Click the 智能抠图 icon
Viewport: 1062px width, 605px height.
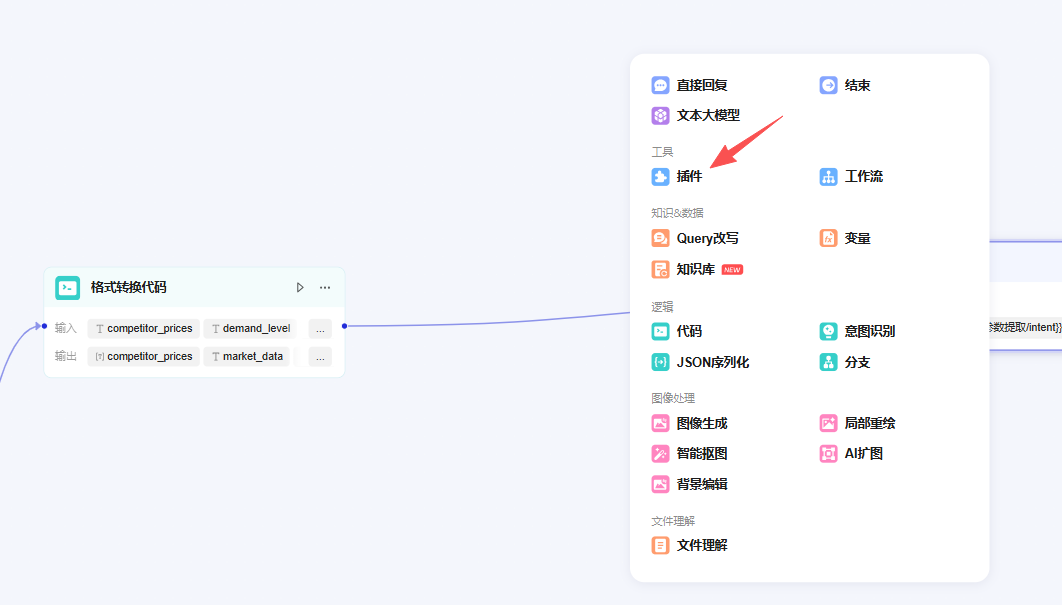(x=660, y=454)
